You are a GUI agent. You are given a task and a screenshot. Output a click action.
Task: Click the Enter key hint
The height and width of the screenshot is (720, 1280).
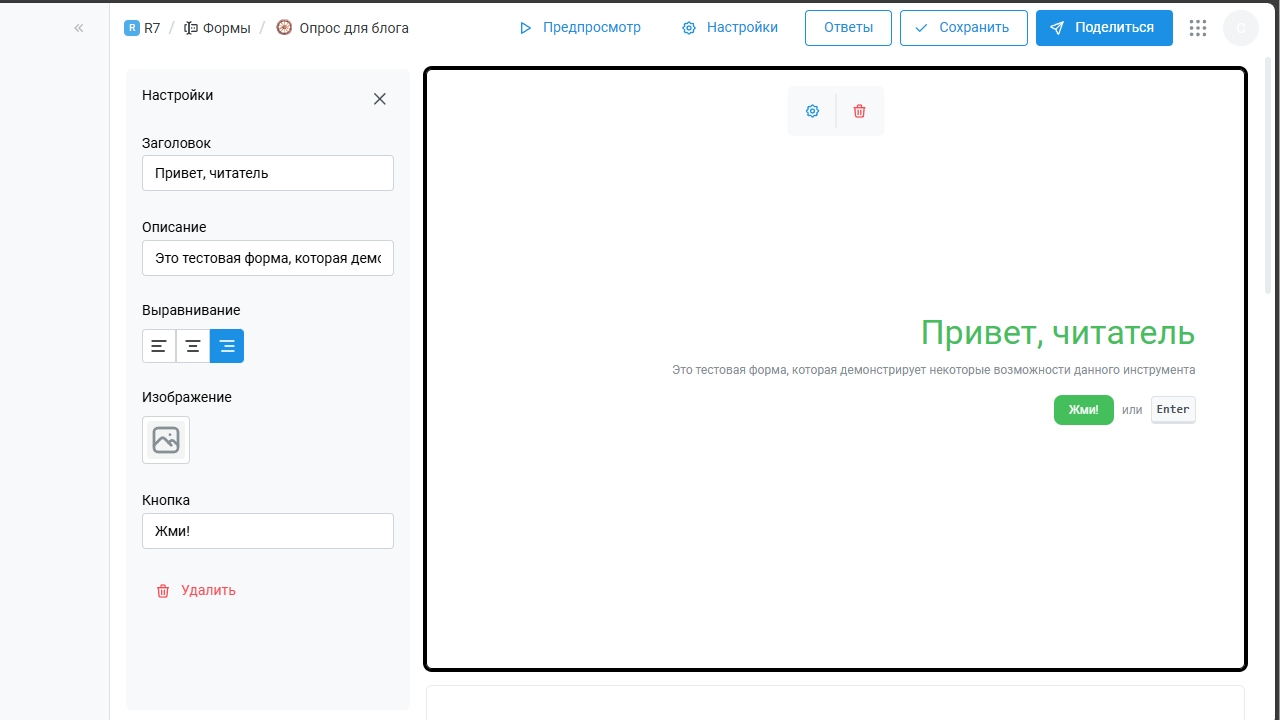1173,410
